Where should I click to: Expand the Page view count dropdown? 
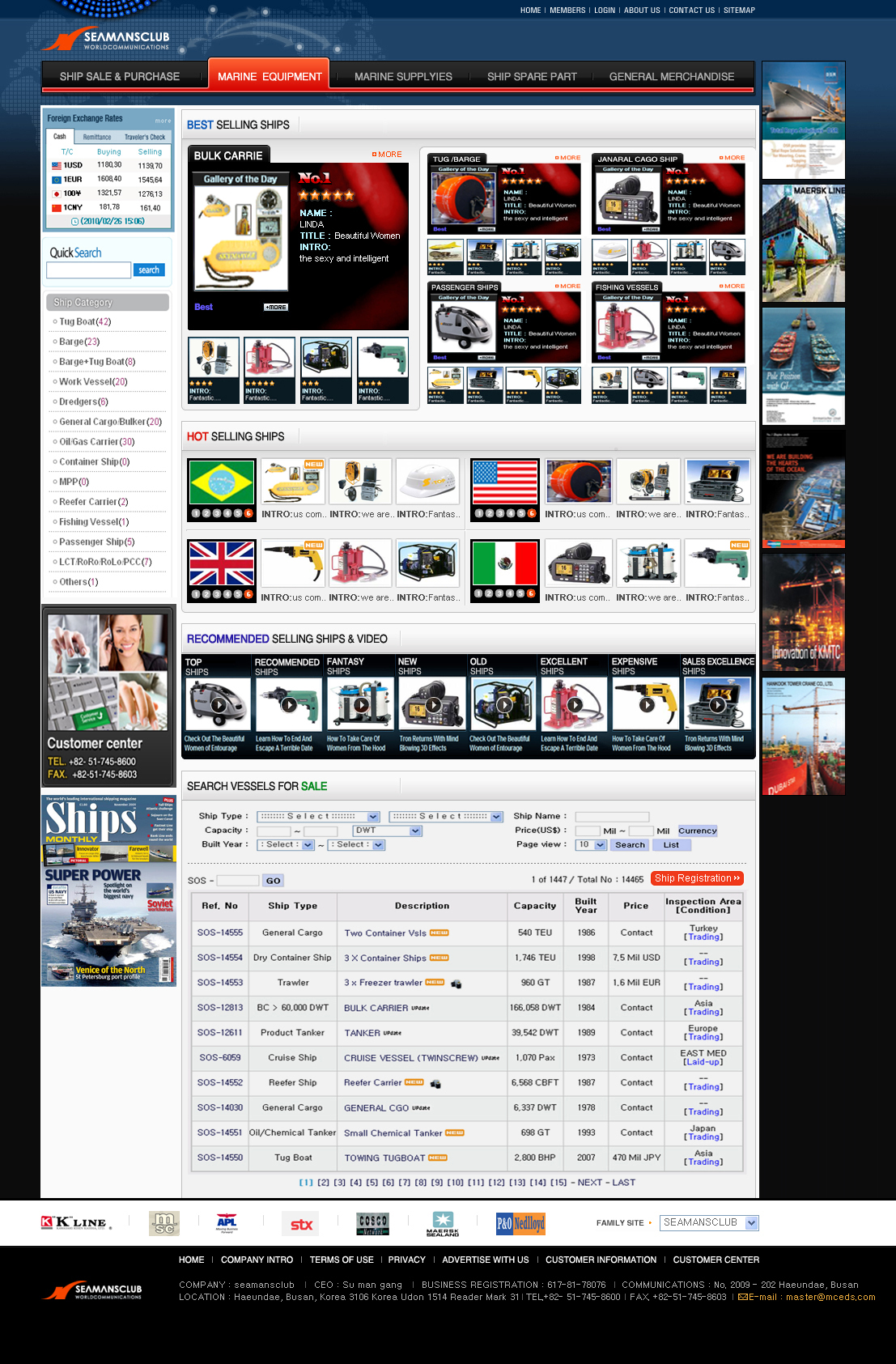pos(591,845)
